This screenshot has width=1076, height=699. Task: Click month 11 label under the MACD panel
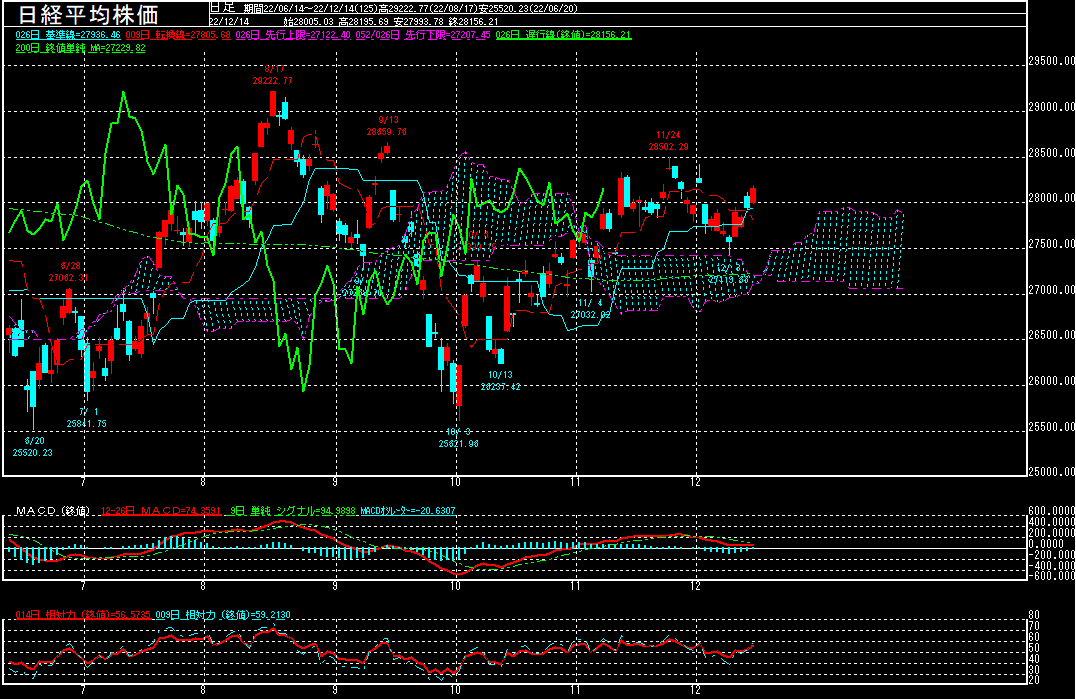(x=575, y=587)
